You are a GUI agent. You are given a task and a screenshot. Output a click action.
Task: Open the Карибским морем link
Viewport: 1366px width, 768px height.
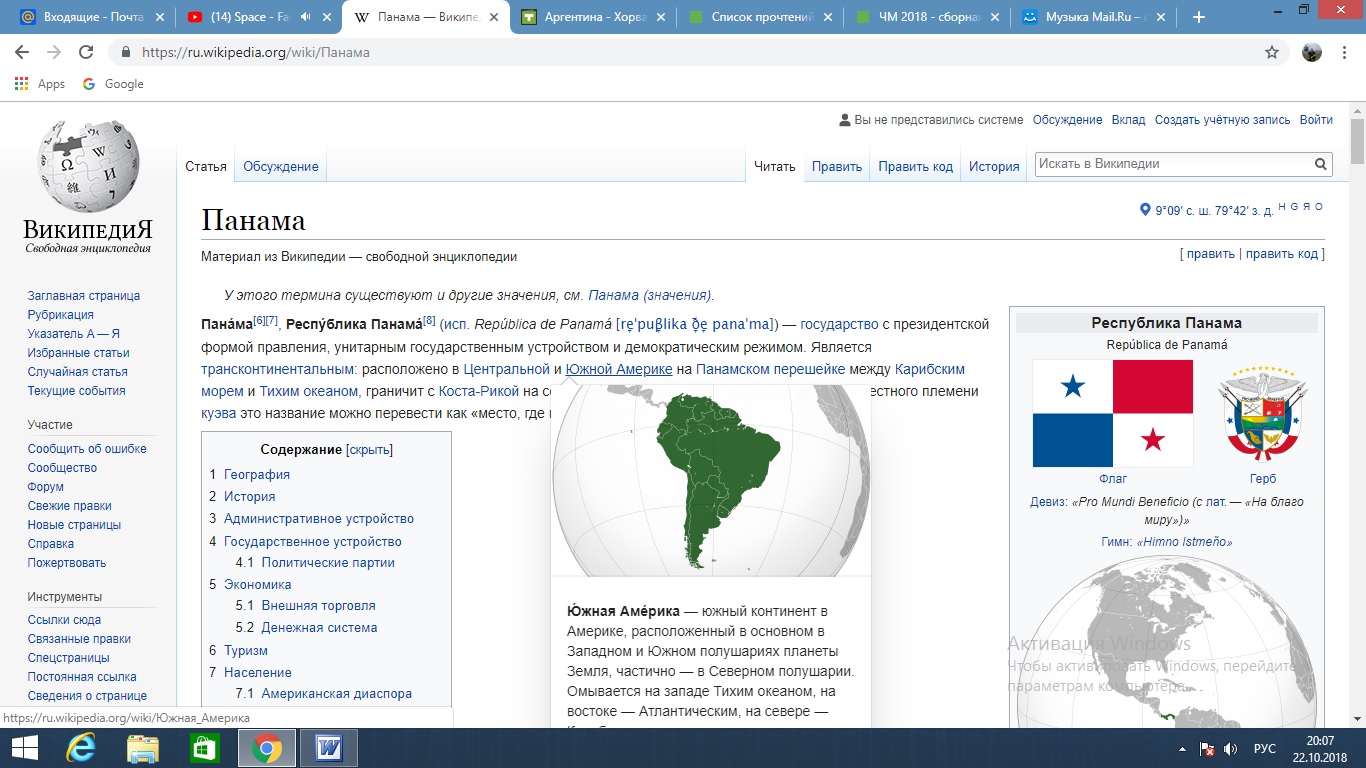tap(930, 370)
